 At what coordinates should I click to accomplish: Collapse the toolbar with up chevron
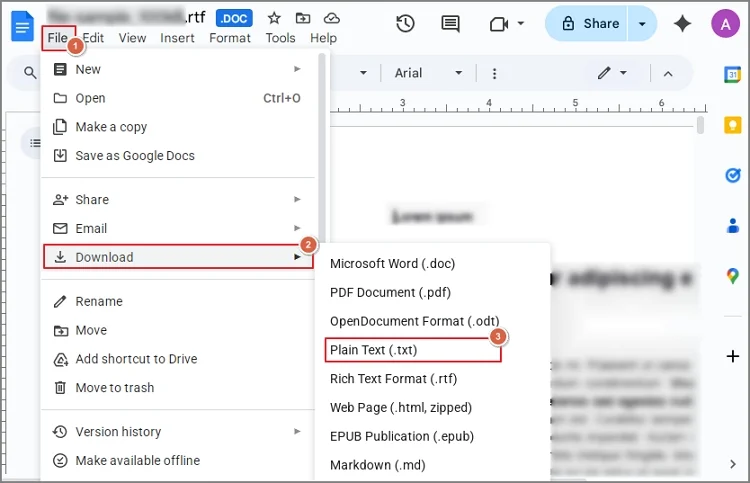coord(668,73)
